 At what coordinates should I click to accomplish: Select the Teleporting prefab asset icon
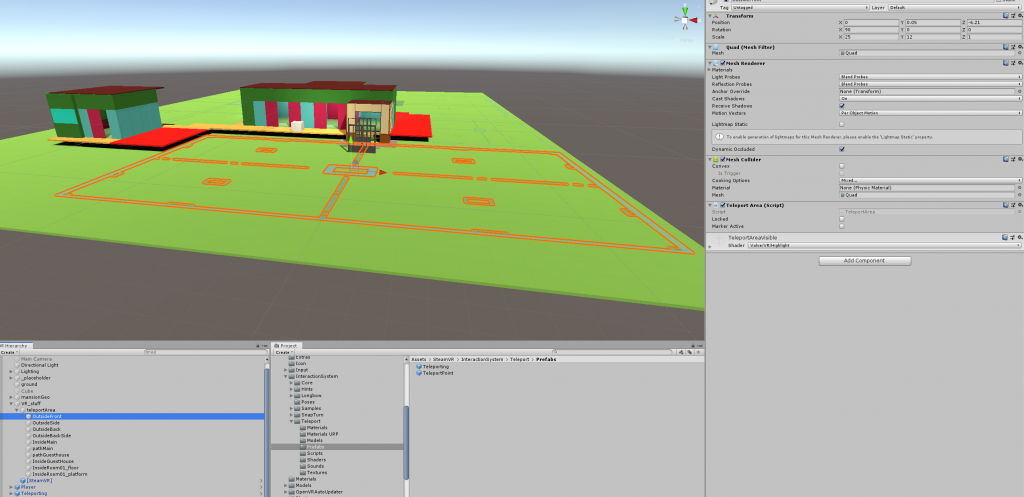pos(419,366)
